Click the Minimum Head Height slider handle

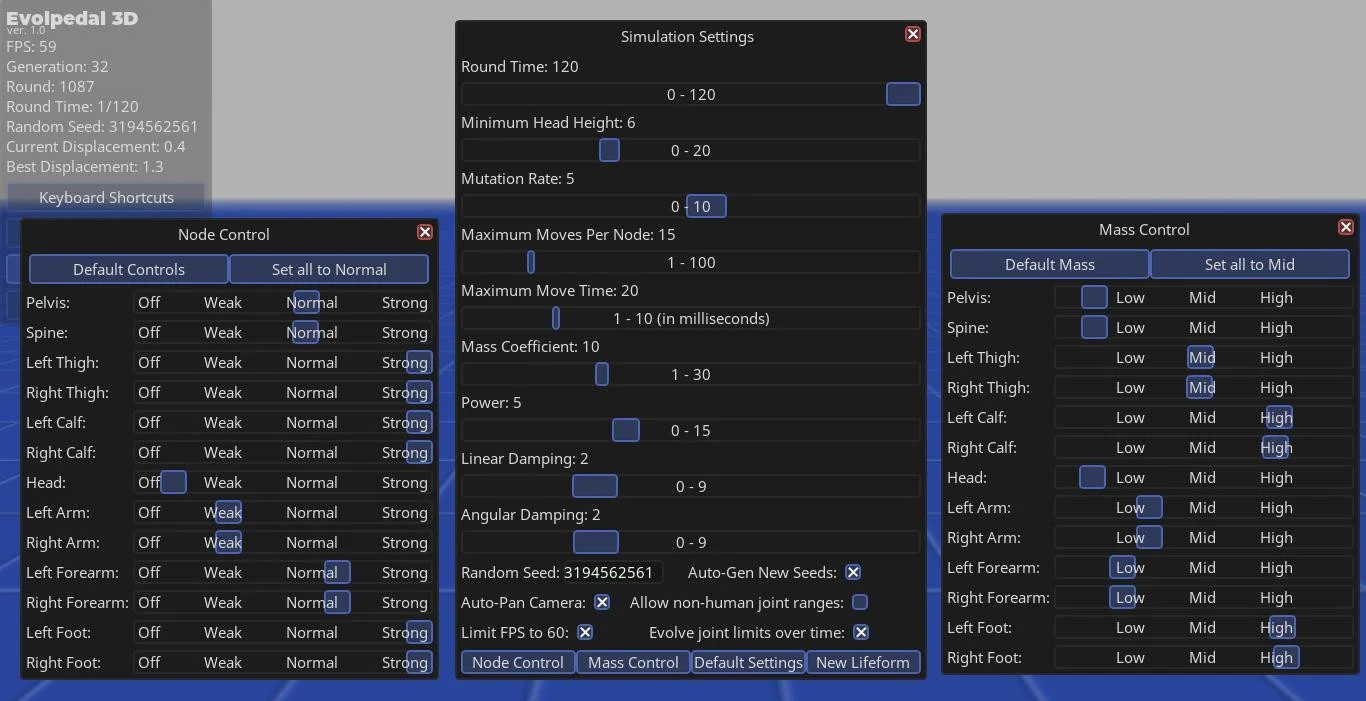(609, 150)
